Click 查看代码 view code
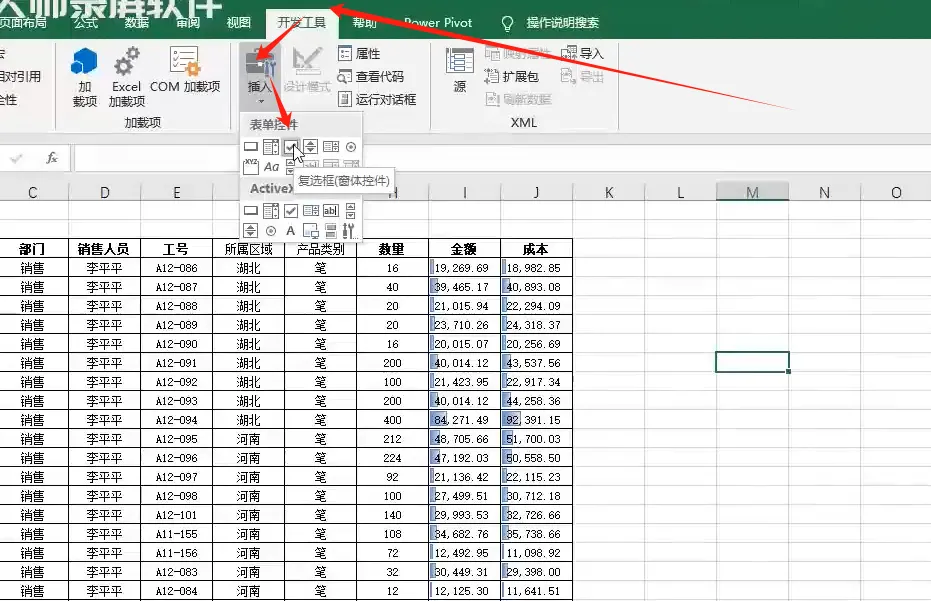Image resolution: width=931 pixels, height=601 pixels. point(370,77)
